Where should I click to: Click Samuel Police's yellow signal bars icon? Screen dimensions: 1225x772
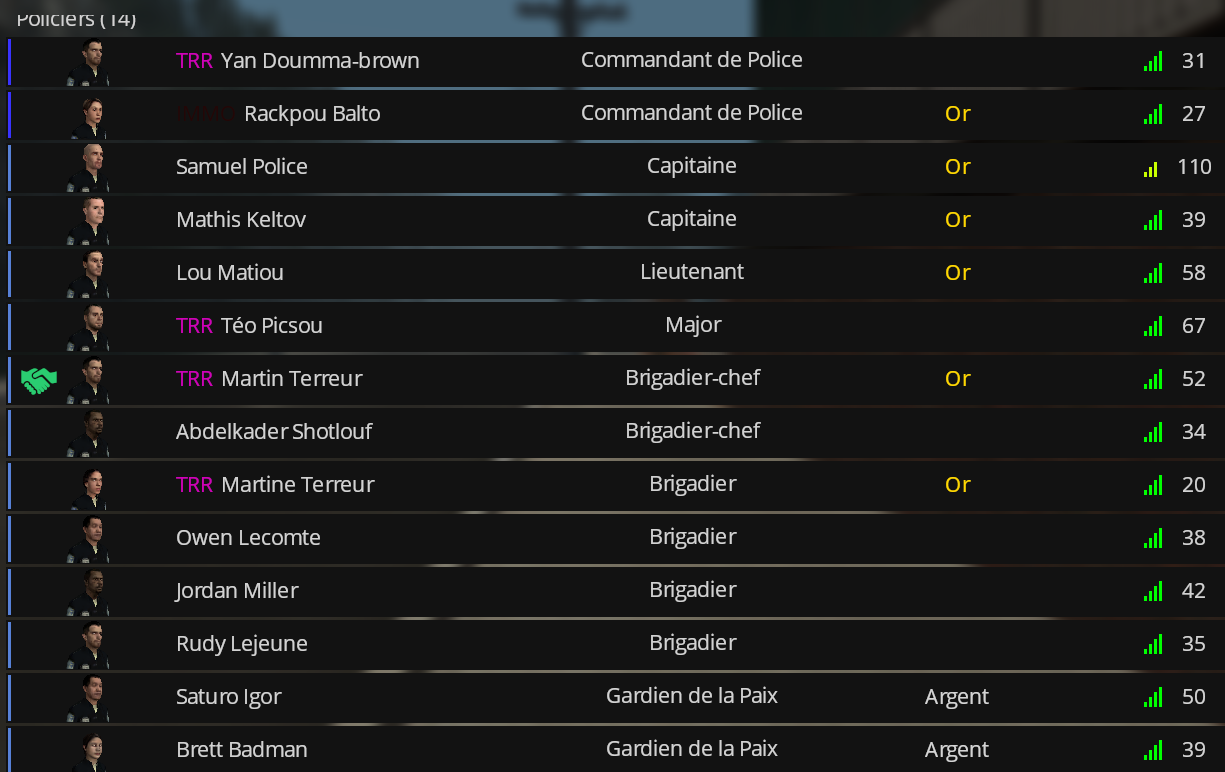[1152, 168]
